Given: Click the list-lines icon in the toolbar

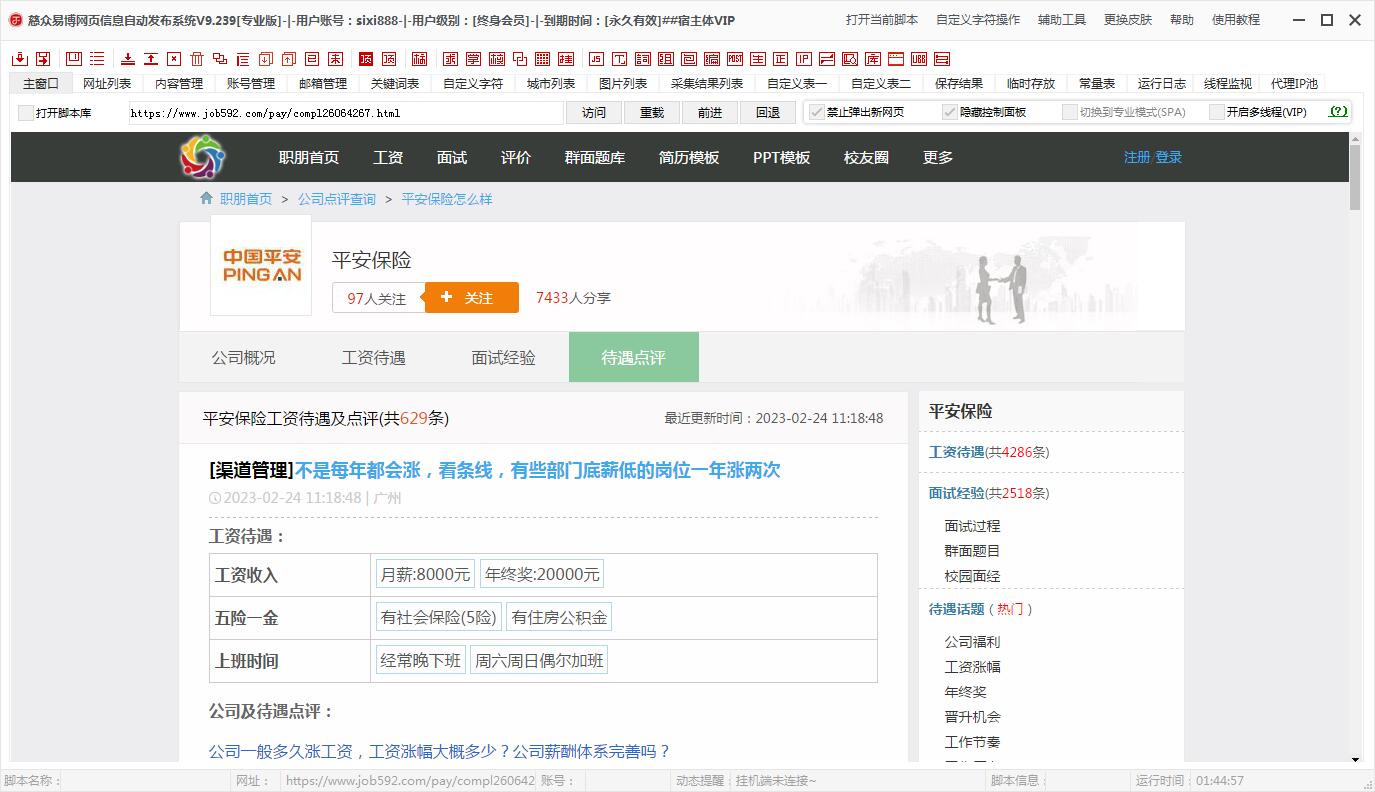Looking at the screenshot, I should (x=97, y=58).
